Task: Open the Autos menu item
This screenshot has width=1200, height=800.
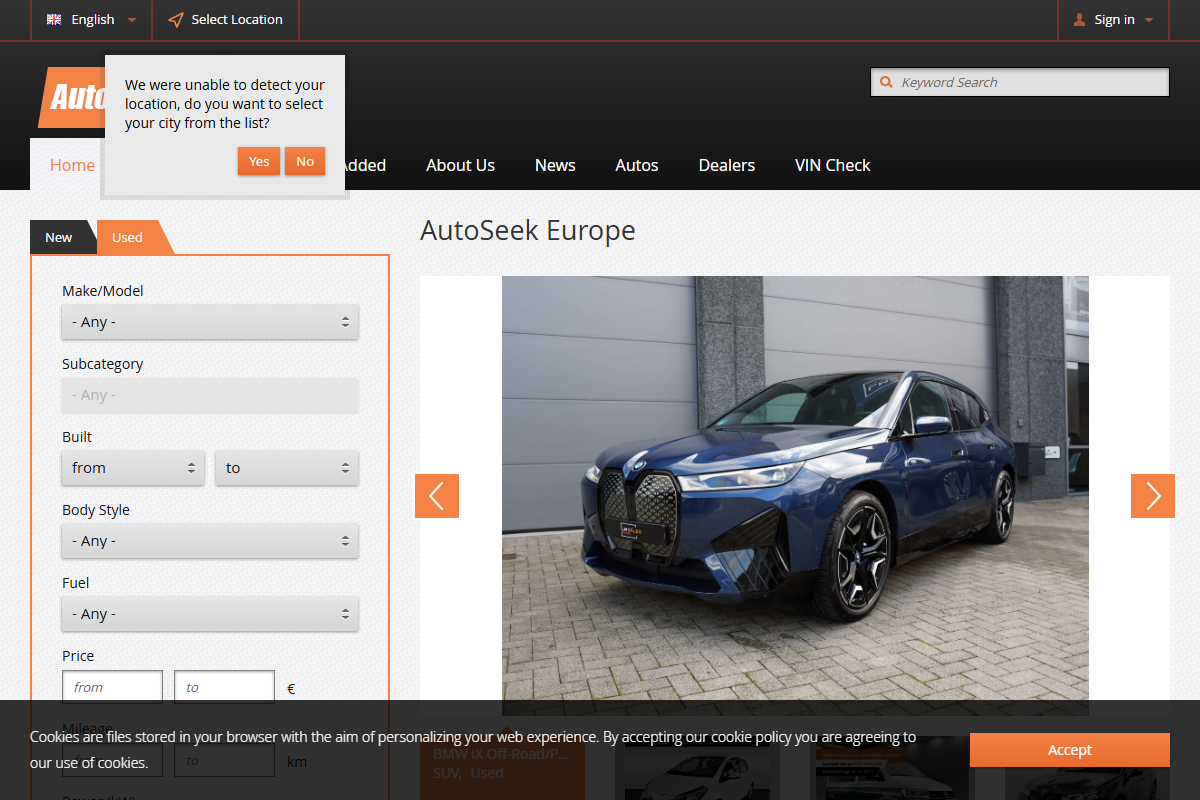Action: pyautogui.click(x=637, y=165)
